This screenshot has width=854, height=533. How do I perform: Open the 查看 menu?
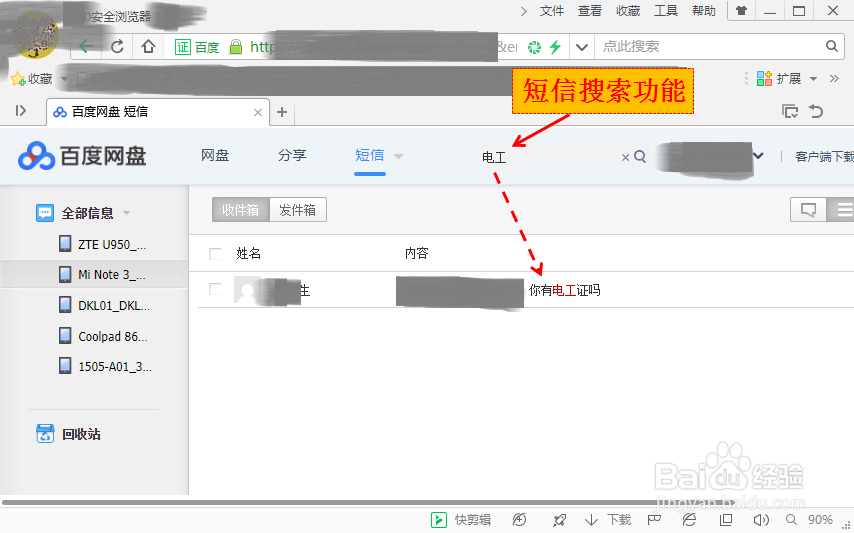coord(590,11)
